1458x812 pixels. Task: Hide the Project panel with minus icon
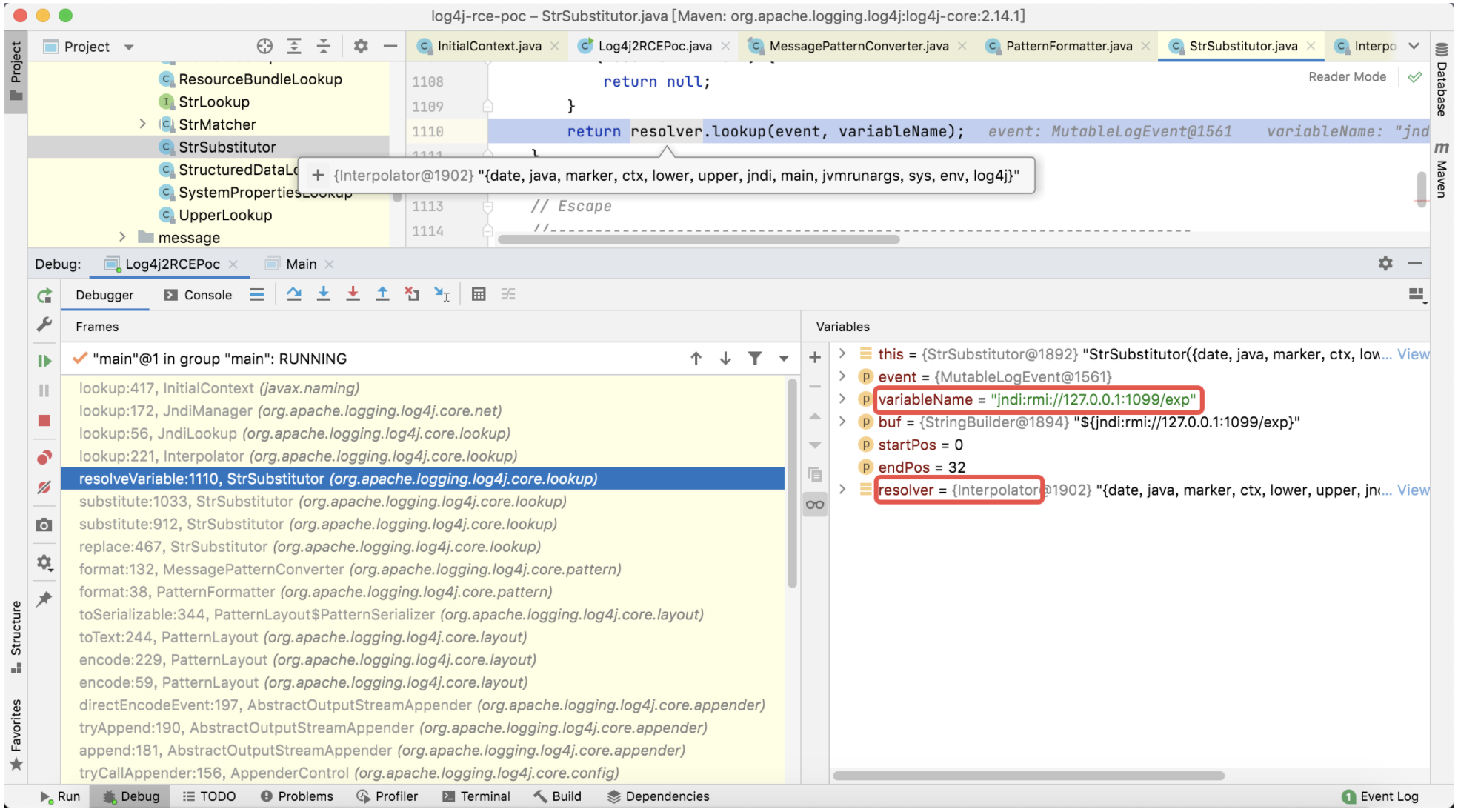pyautogui.click(x=390, y=46)
